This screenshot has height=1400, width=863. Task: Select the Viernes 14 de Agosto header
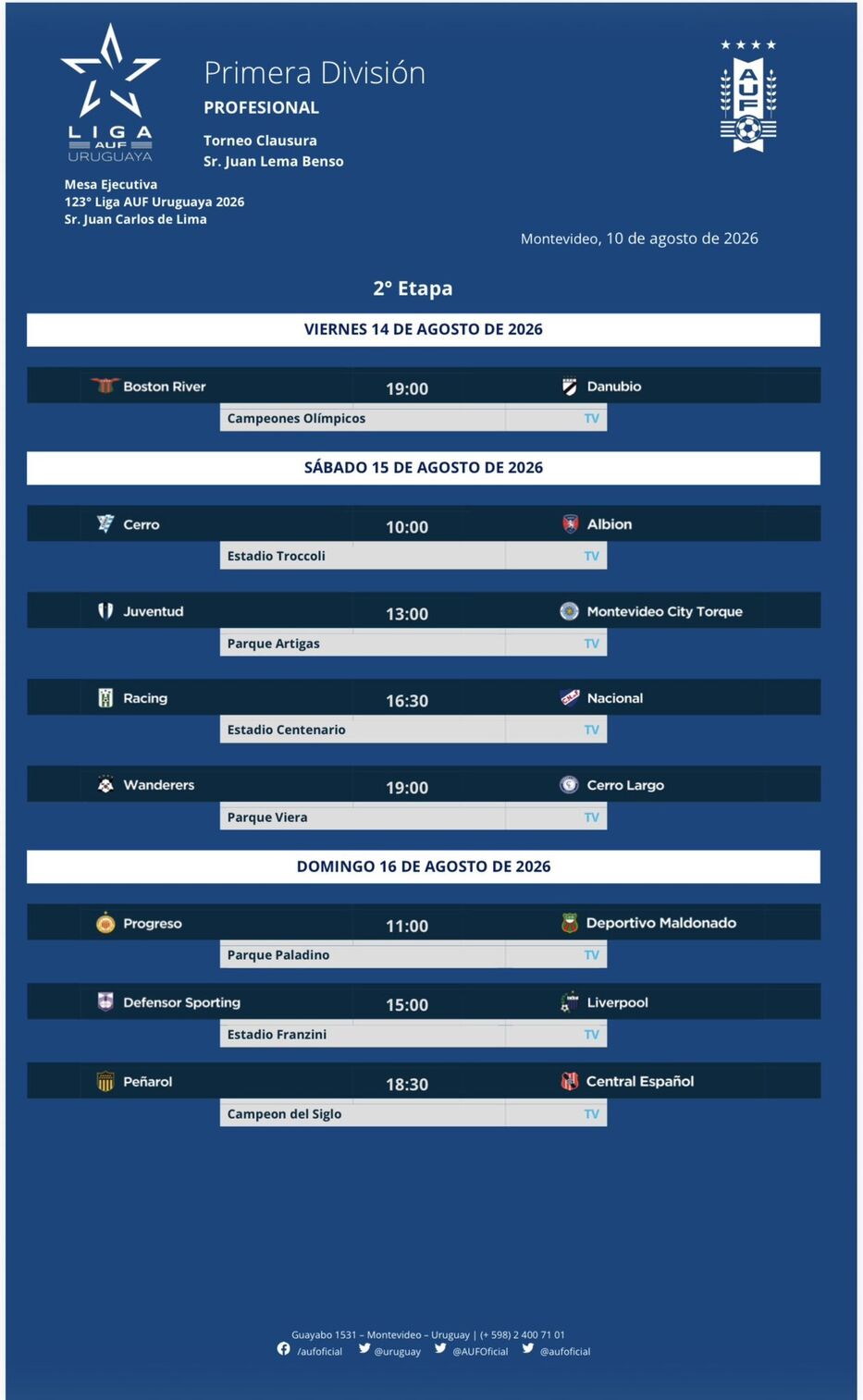[424, 329]
